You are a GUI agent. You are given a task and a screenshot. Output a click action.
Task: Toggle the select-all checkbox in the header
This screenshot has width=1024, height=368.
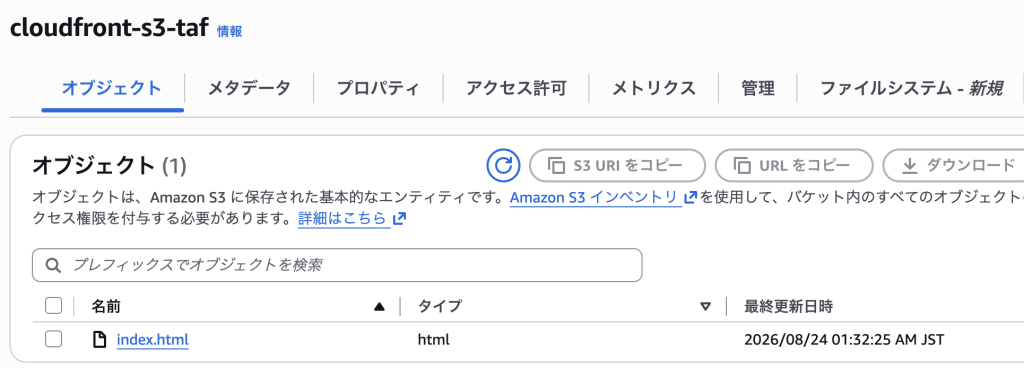click(x=54, y=306)
